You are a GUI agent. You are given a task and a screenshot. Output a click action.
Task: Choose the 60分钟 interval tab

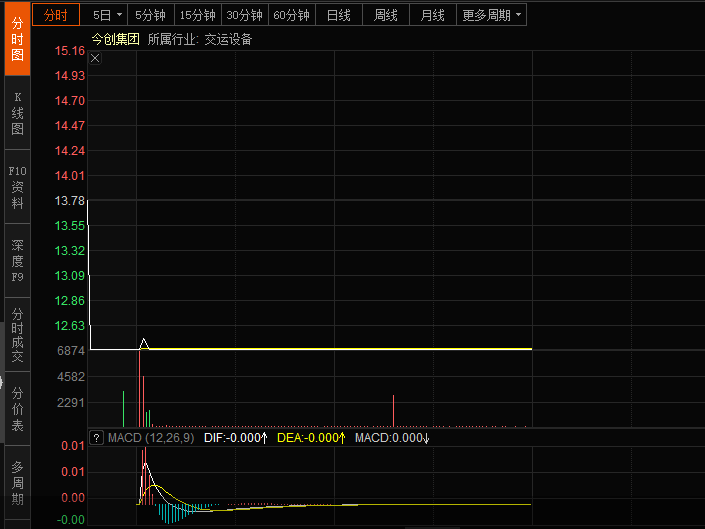point(292,15)
